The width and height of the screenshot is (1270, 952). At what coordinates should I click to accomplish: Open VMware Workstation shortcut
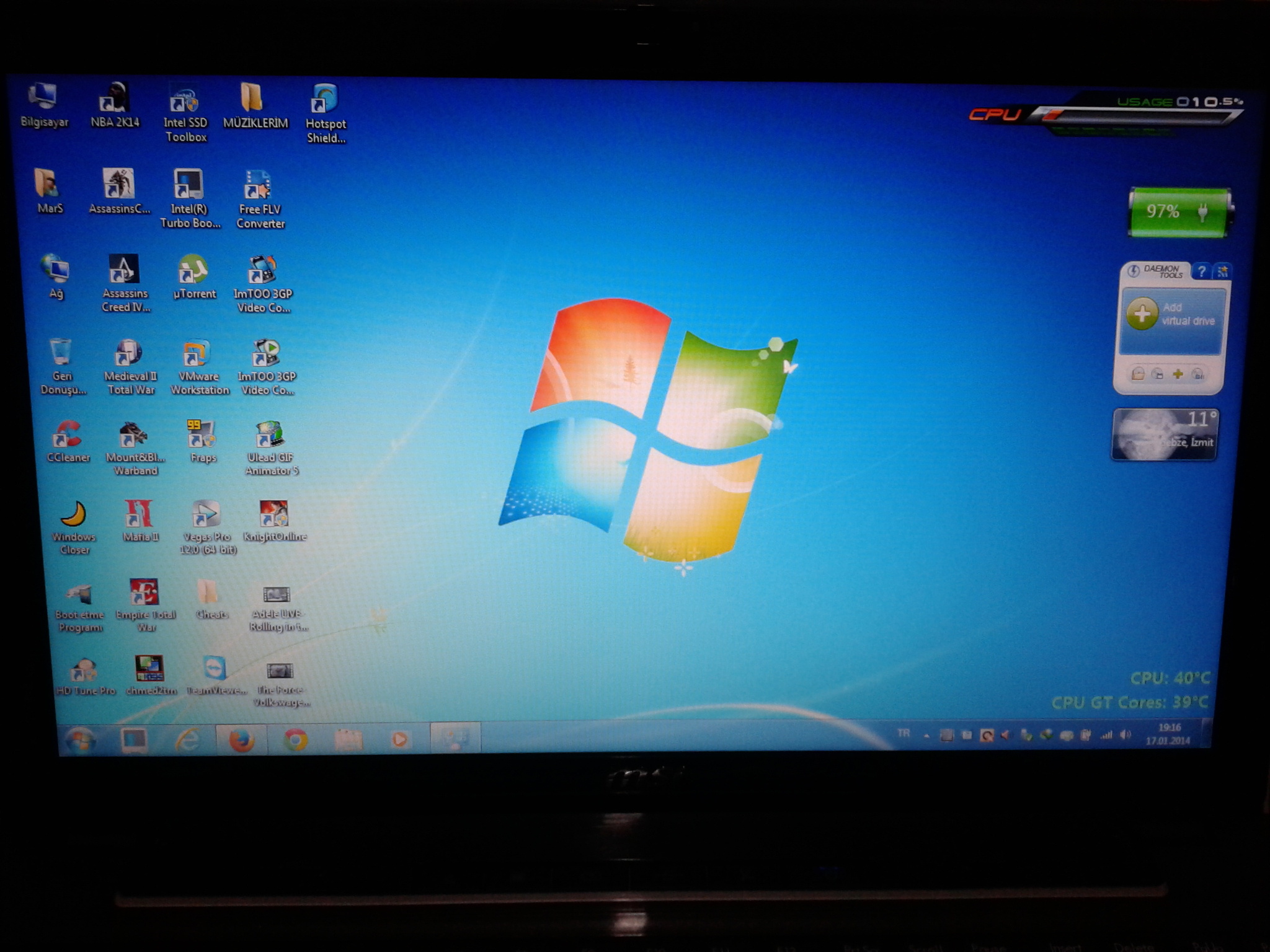pos(199,367)
